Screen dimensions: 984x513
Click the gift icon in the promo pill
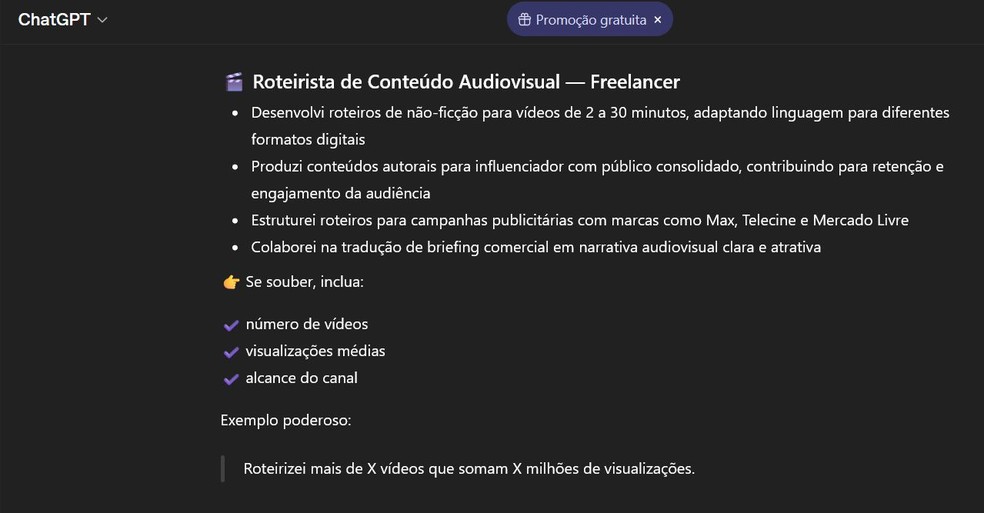coord(524,20)
